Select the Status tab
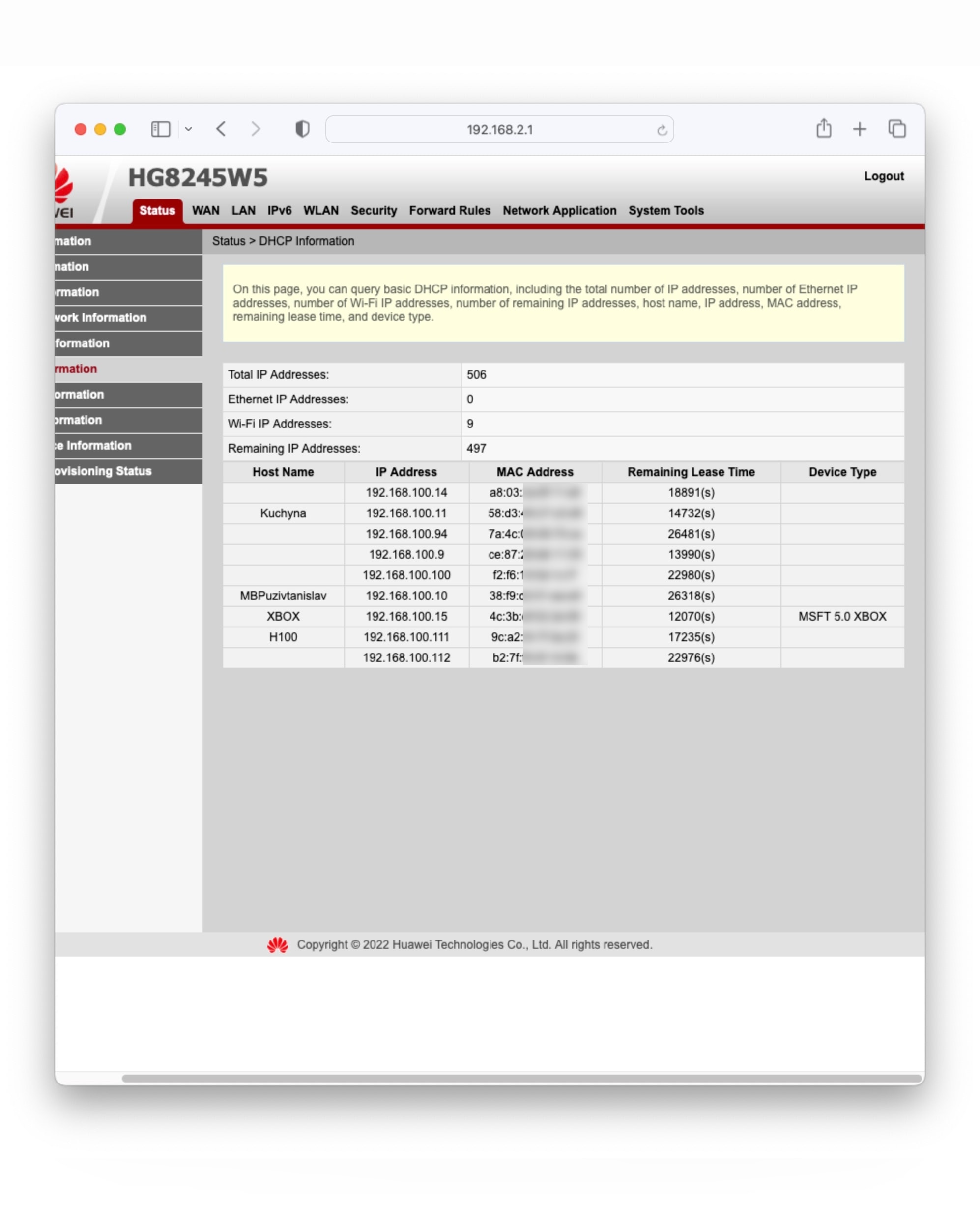Viewport: 980px width, 1225px height. (x=157, y=211)
